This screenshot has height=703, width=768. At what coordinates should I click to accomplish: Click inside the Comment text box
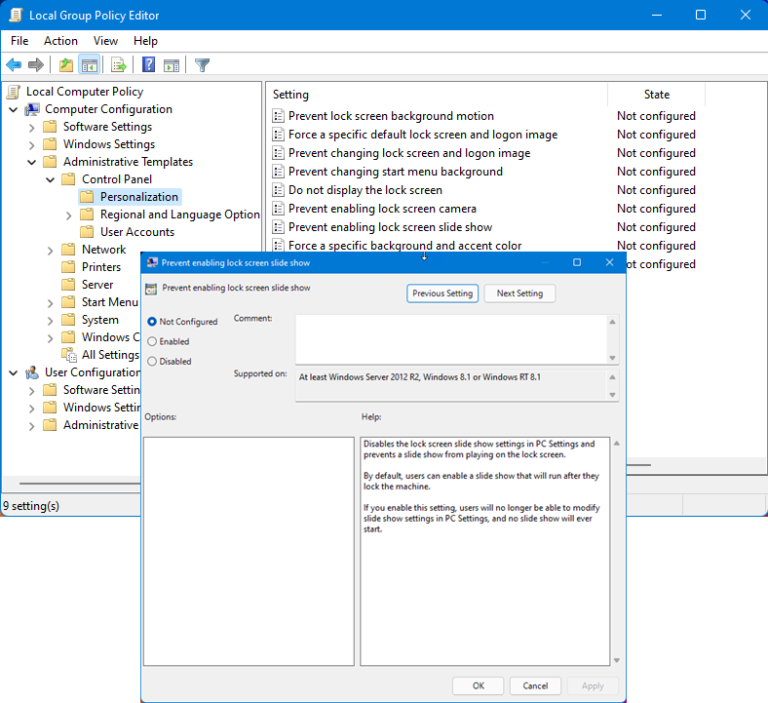[450, 339]
